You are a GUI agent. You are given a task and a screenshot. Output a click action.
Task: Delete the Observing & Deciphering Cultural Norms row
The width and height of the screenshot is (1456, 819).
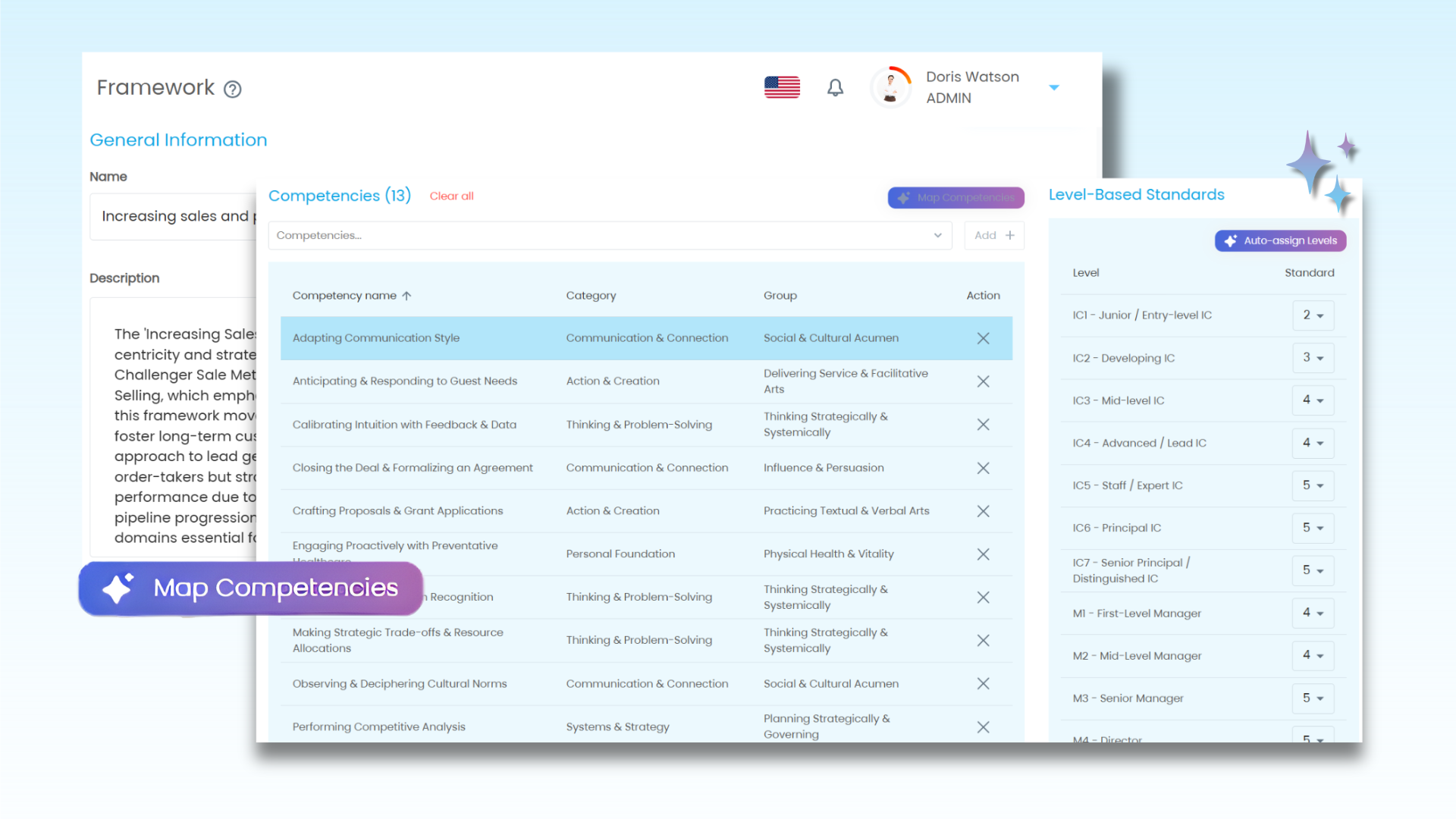(x=983, y=683)
